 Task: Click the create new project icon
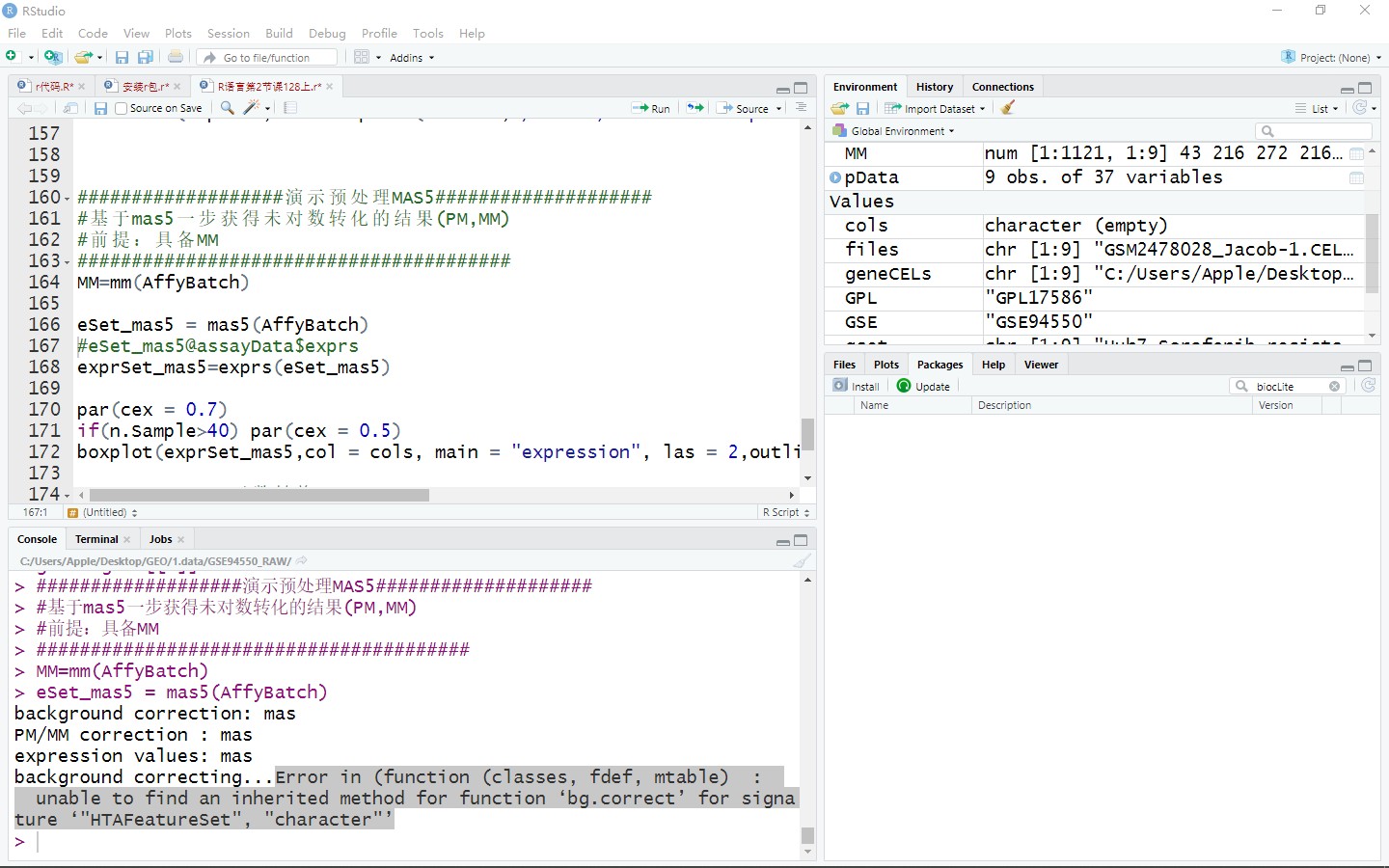click(53, 57)
